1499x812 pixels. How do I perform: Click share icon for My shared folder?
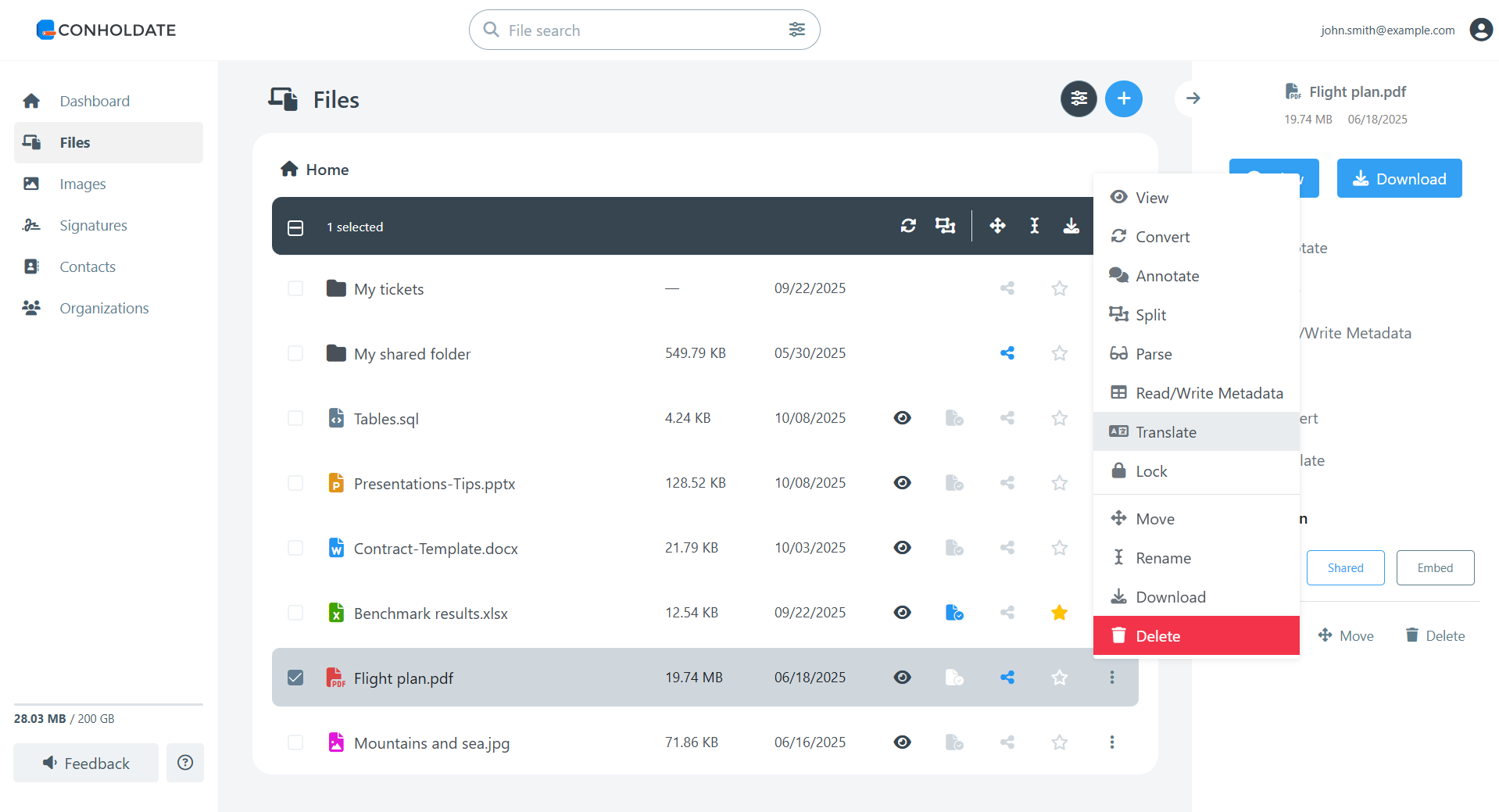coord(1007,353)
